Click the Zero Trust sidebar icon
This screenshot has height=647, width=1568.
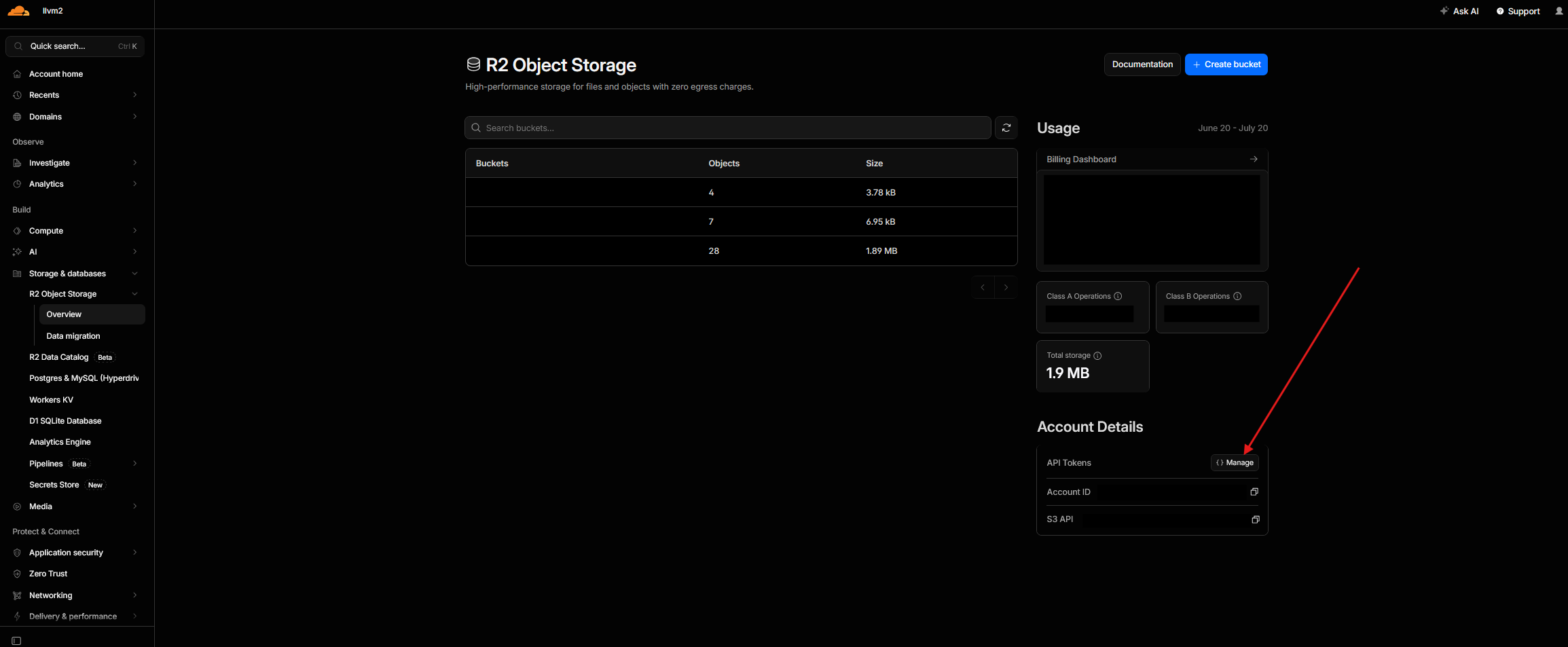coord(17,574)
